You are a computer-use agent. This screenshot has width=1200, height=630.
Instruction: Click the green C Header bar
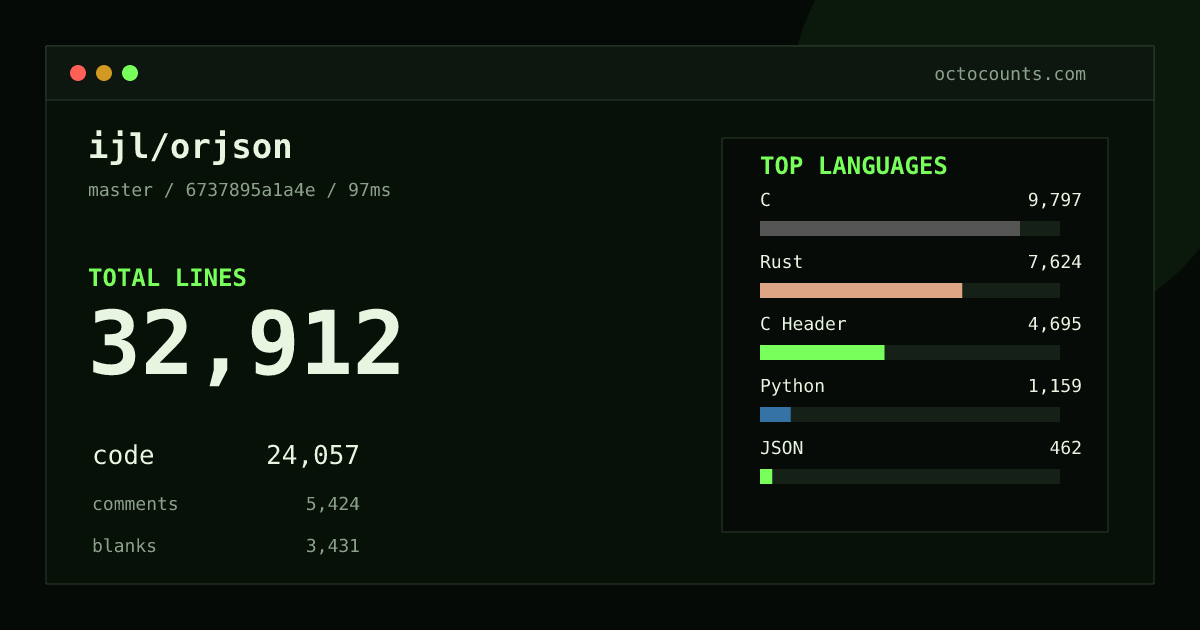click(822, 352)
